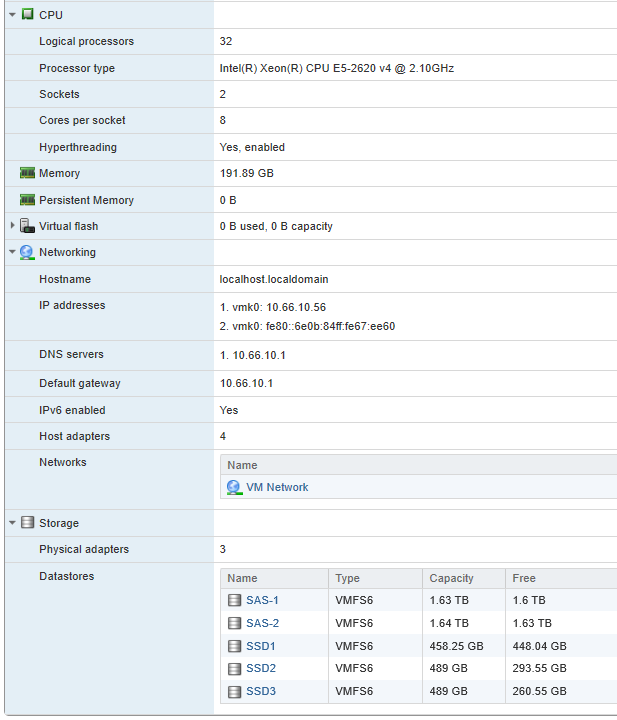617x720 pixels.
Task: Click the CPU chip icon
Action: pyautogui.click(x=28, y=15)
